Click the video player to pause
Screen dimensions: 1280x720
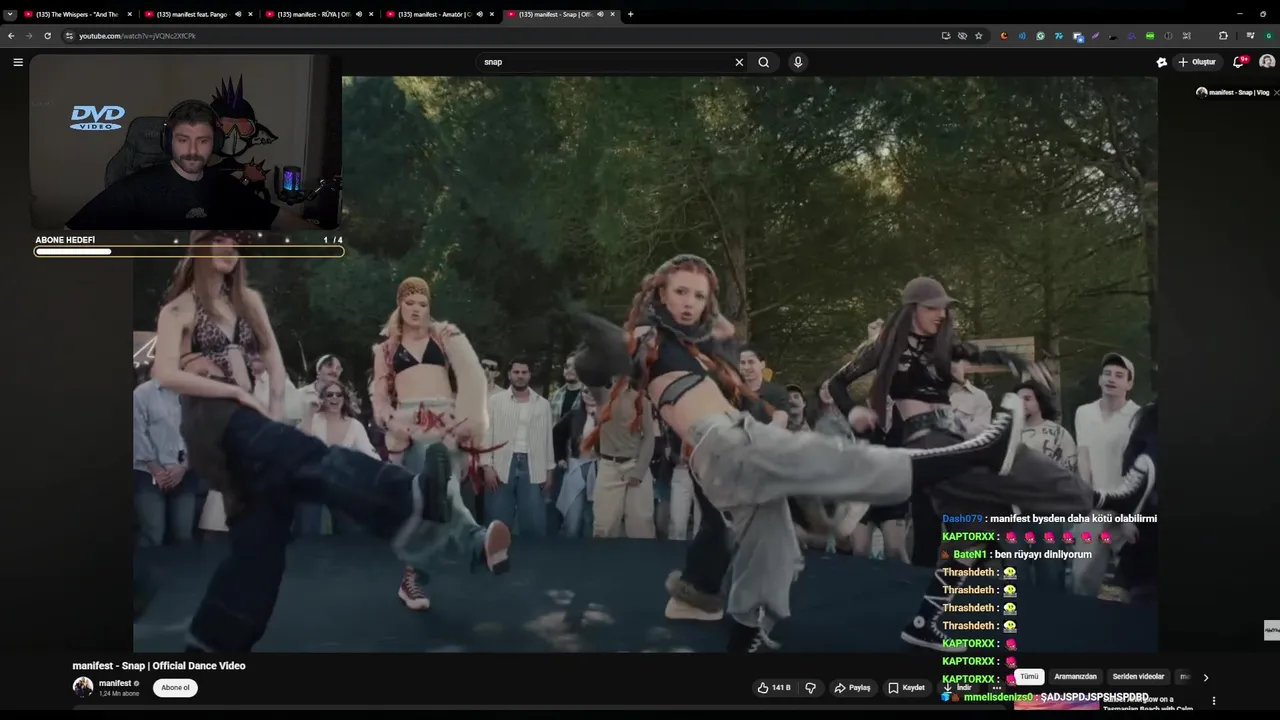(x=645, y=365)
